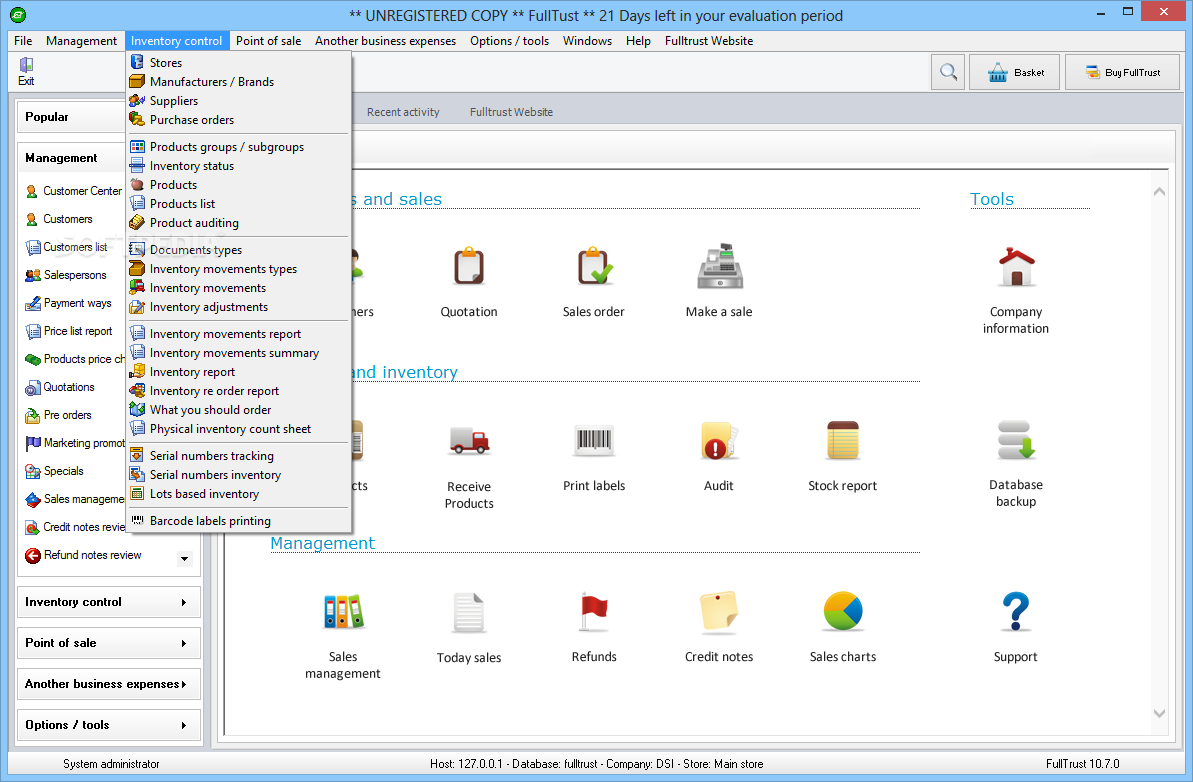Select Physical inventory count sheet entry

(238, 429)
